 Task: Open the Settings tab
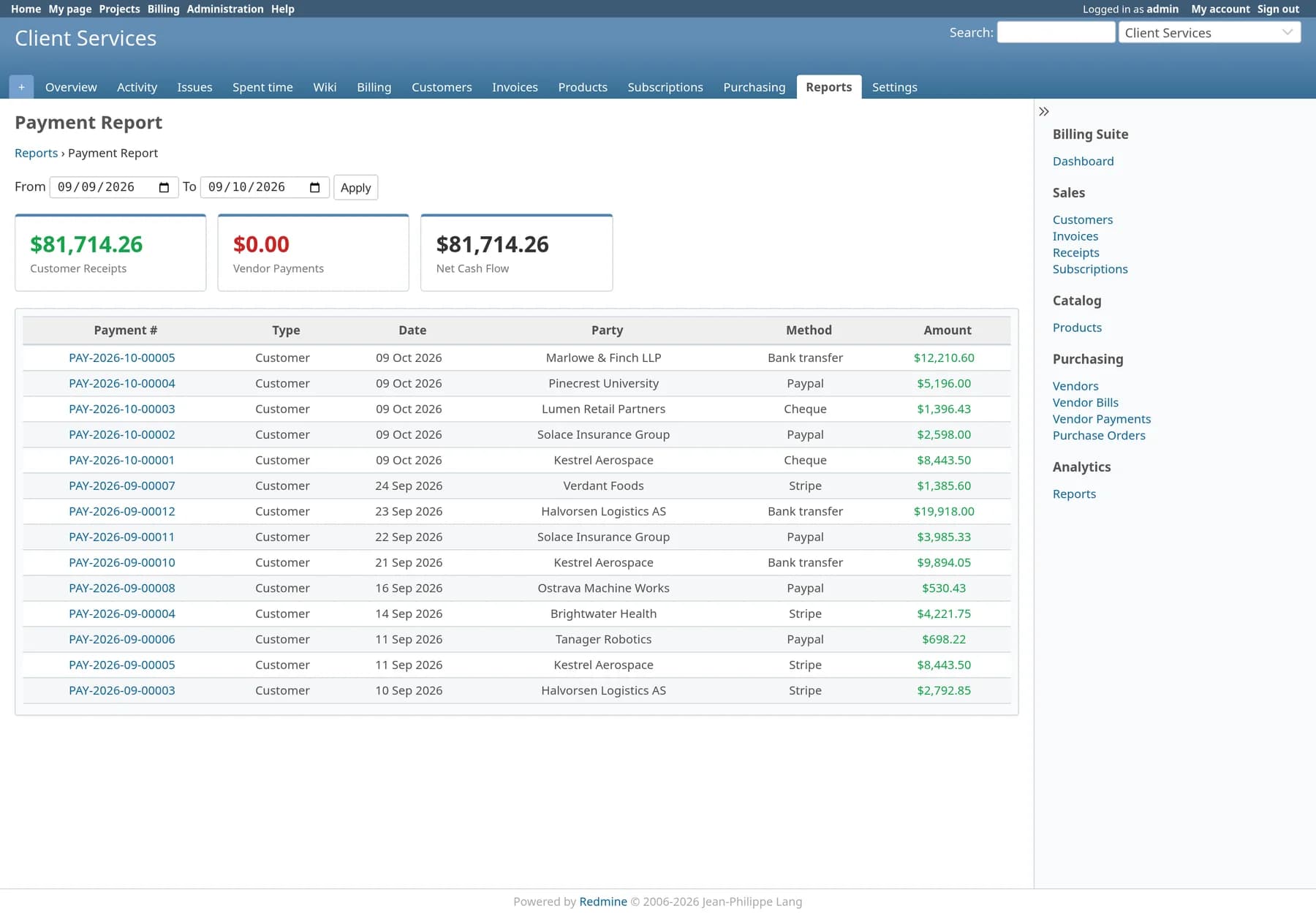click(x=894, y=87)
